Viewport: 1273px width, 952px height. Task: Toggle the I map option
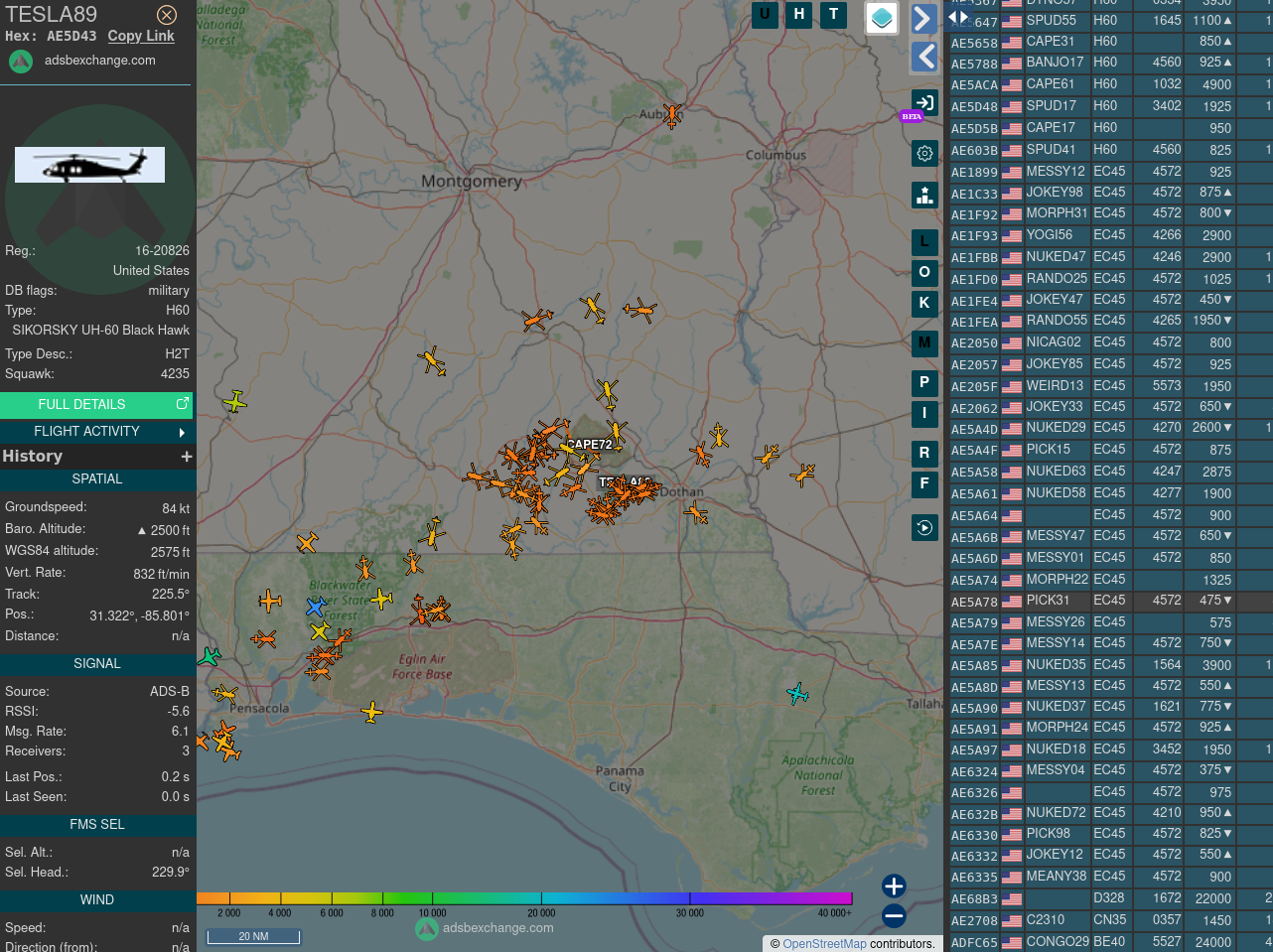pos(924,414)
